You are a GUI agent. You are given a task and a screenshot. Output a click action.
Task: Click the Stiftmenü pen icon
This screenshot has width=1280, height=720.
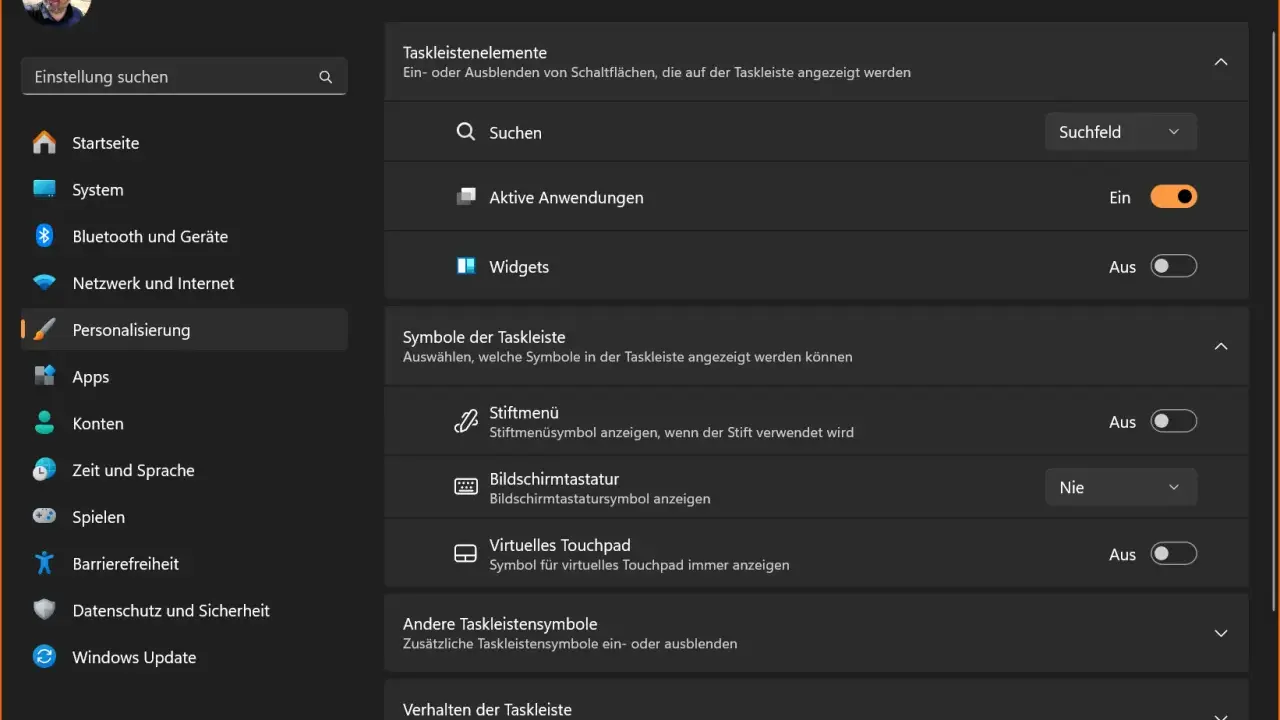pyautogui.click(x=466, y=421)
